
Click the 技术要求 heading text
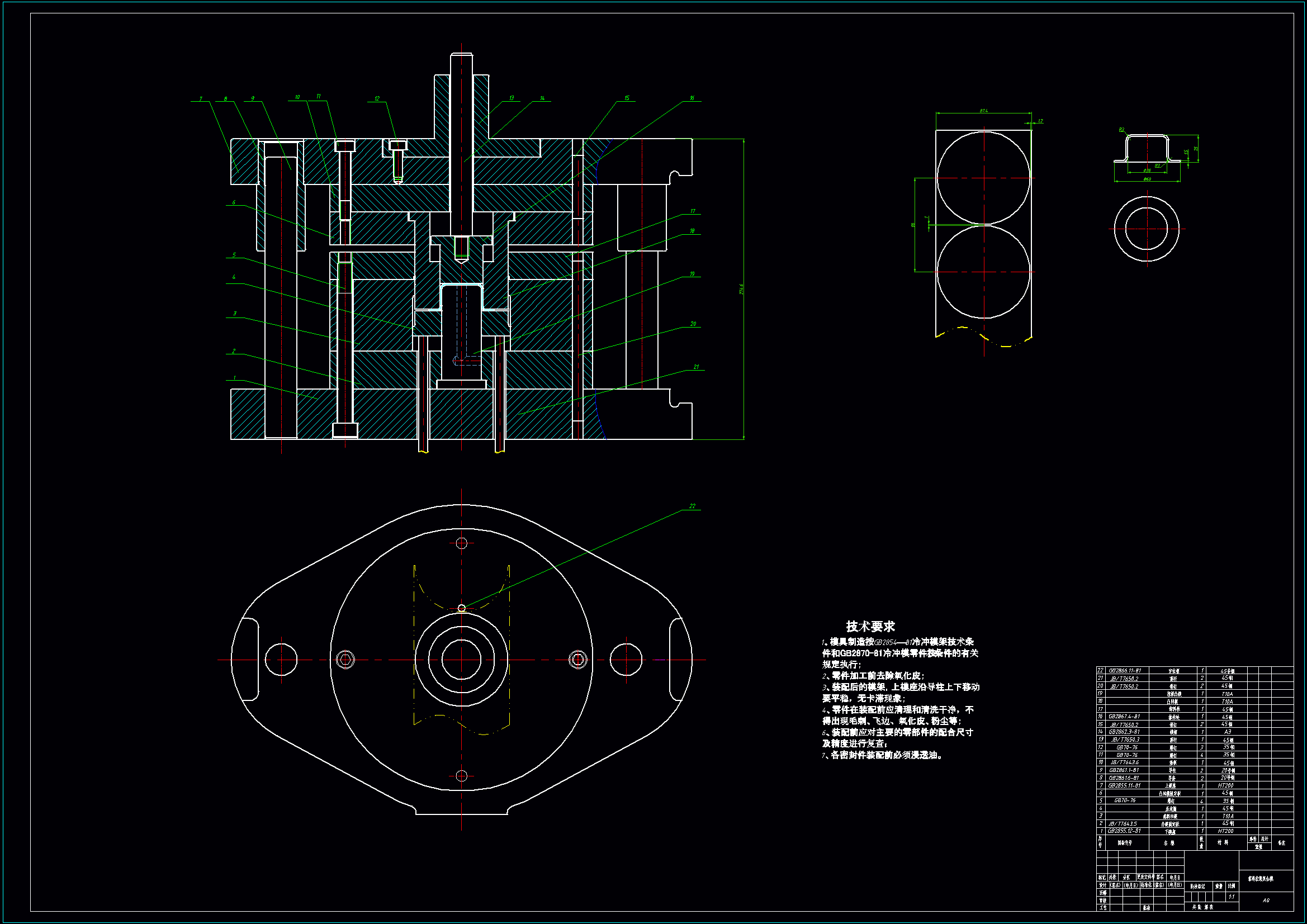point(870,627)
